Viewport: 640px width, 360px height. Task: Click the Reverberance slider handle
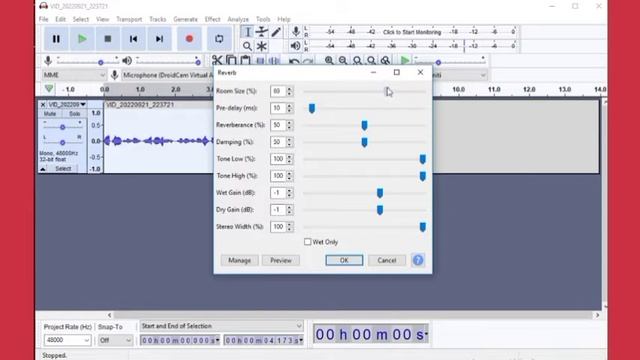point(364,125)
